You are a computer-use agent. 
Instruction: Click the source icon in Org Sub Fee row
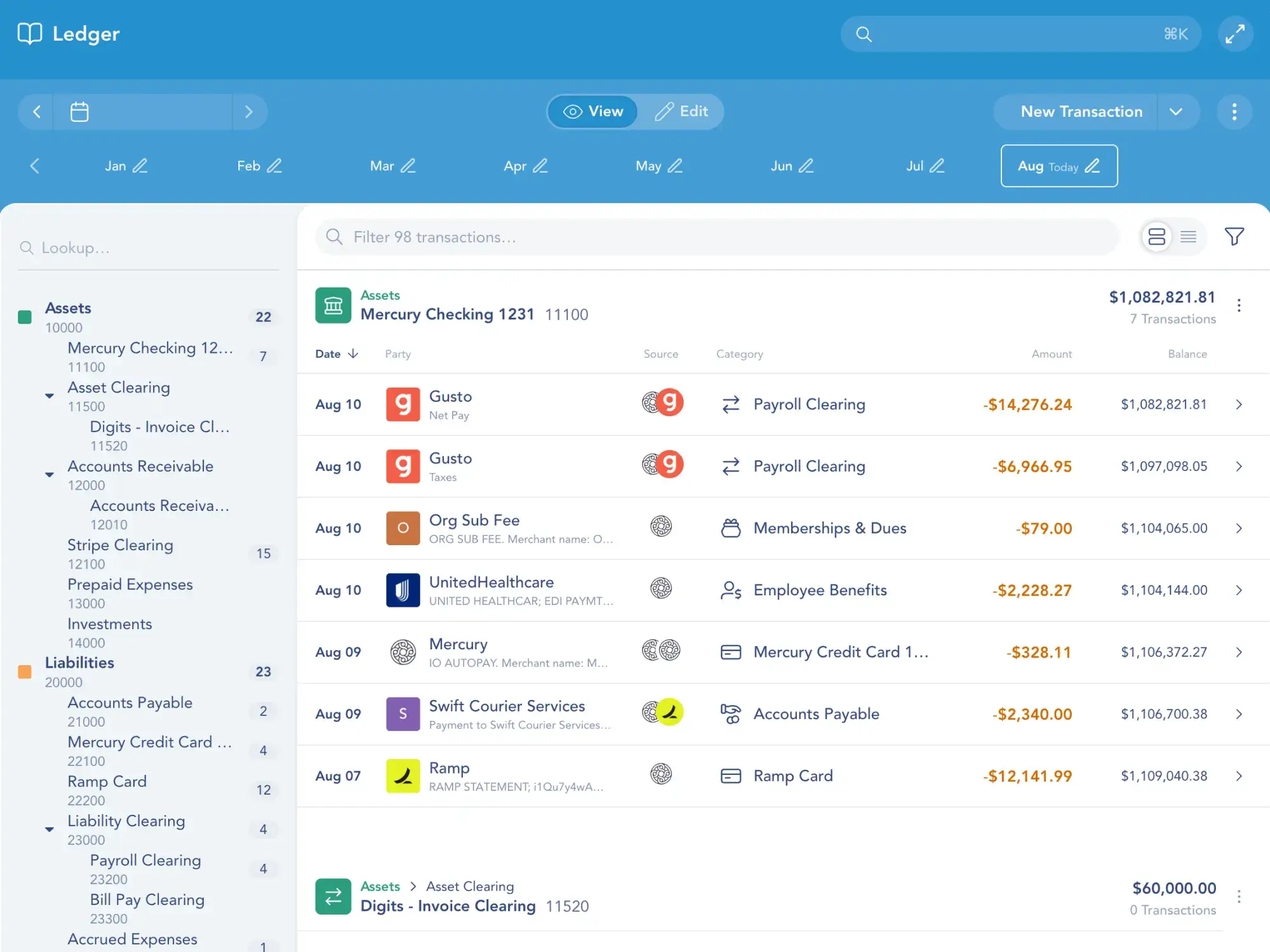point(661,526)
